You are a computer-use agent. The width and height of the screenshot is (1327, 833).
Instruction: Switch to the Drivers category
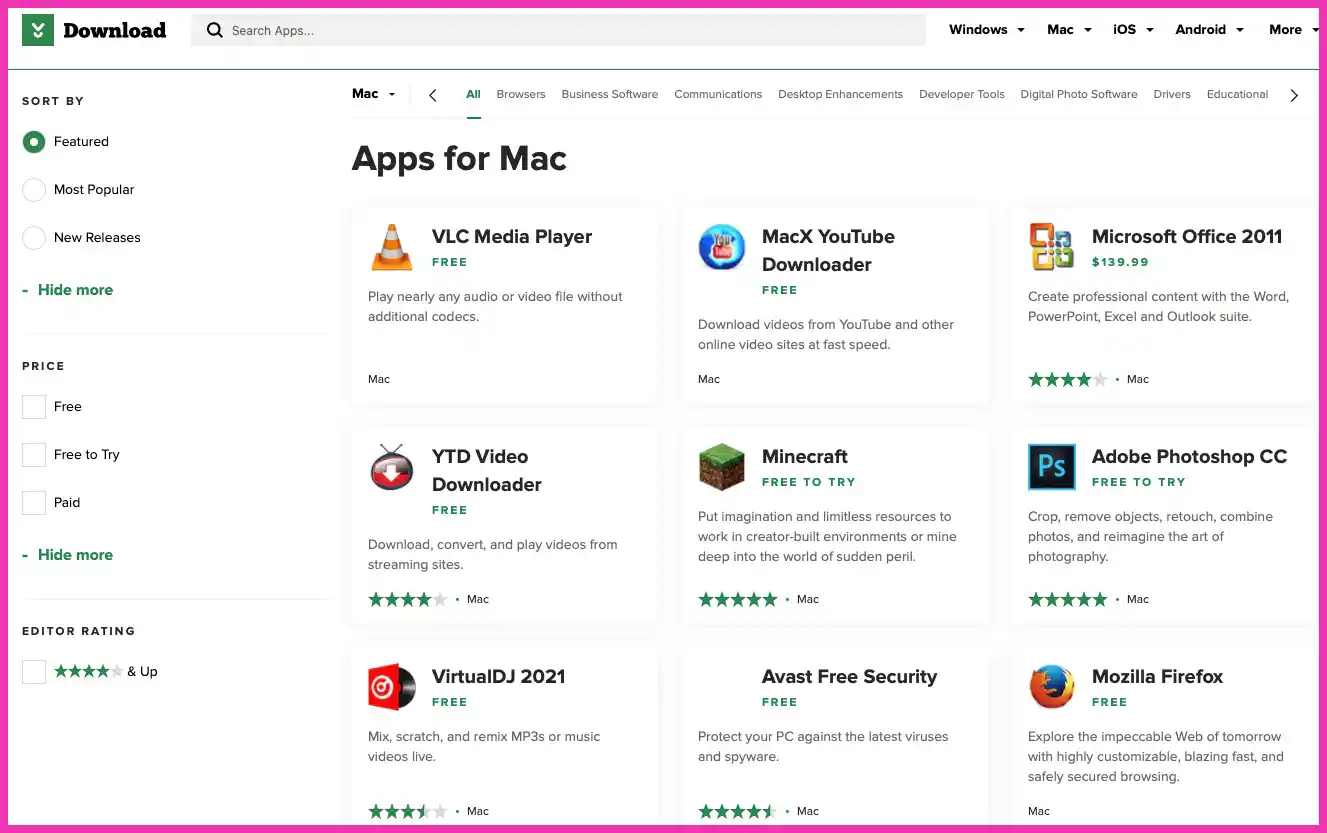pos(1172,94)
